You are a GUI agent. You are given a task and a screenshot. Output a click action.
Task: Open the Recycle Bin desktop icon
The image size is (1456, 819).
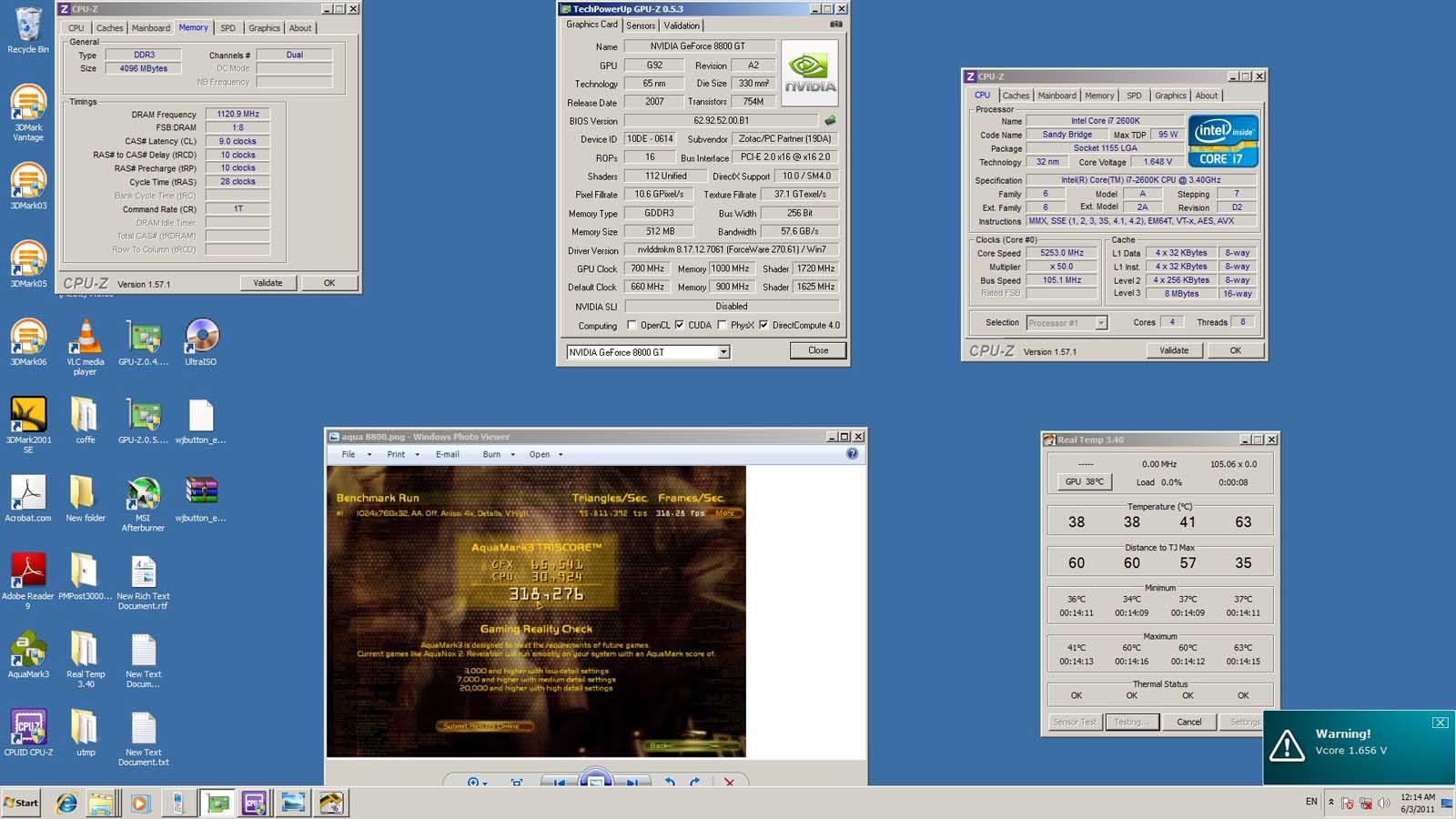point(28,30)
